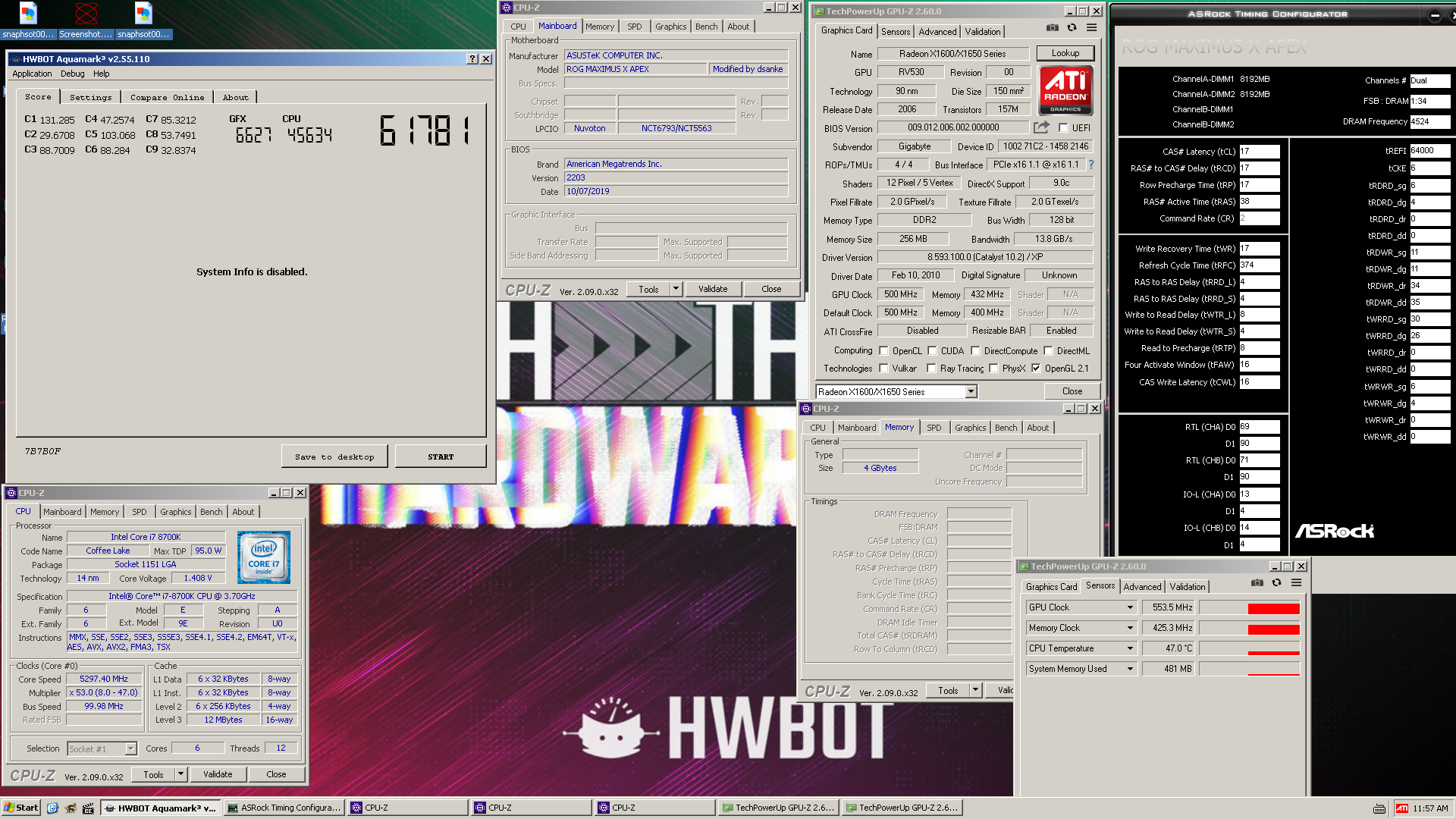Click the keyboard tray icon in the taskbar
The height and width of the screenshot is (819, 1456).
1379,808
